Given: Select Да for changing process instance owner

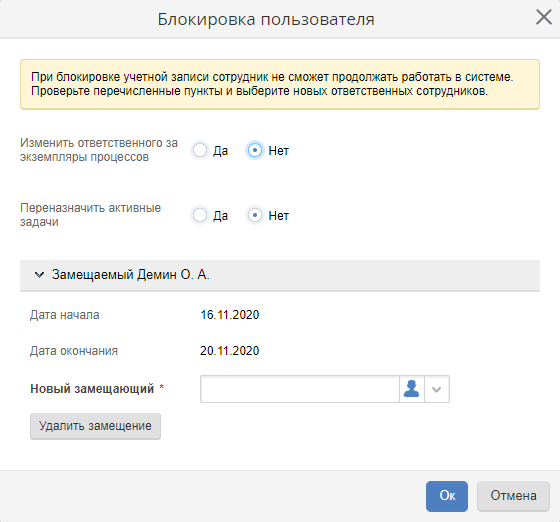Looking at the screenshot, I should 200,150.
